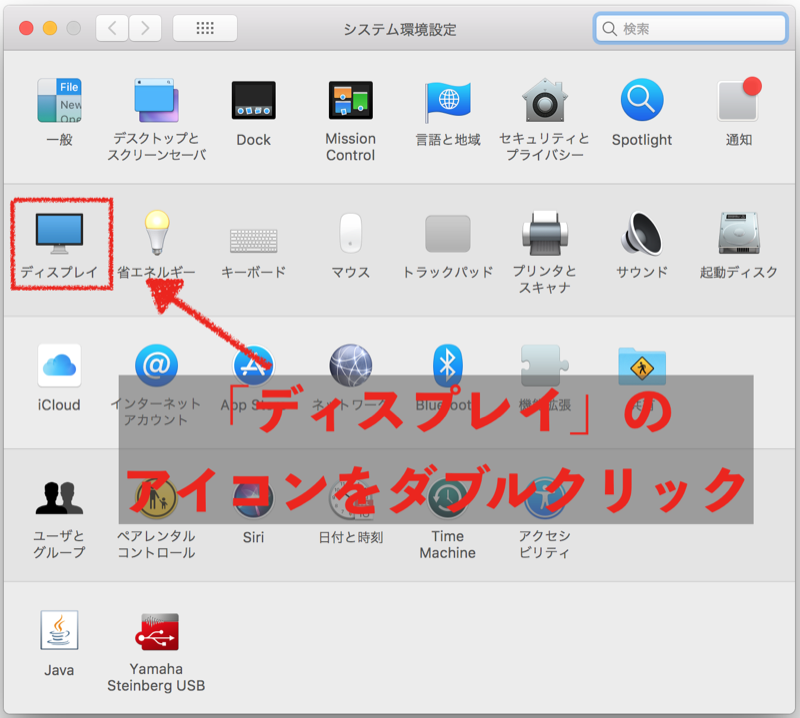Open トラックパッド (Trackpad) preferences

pos(448,234)
